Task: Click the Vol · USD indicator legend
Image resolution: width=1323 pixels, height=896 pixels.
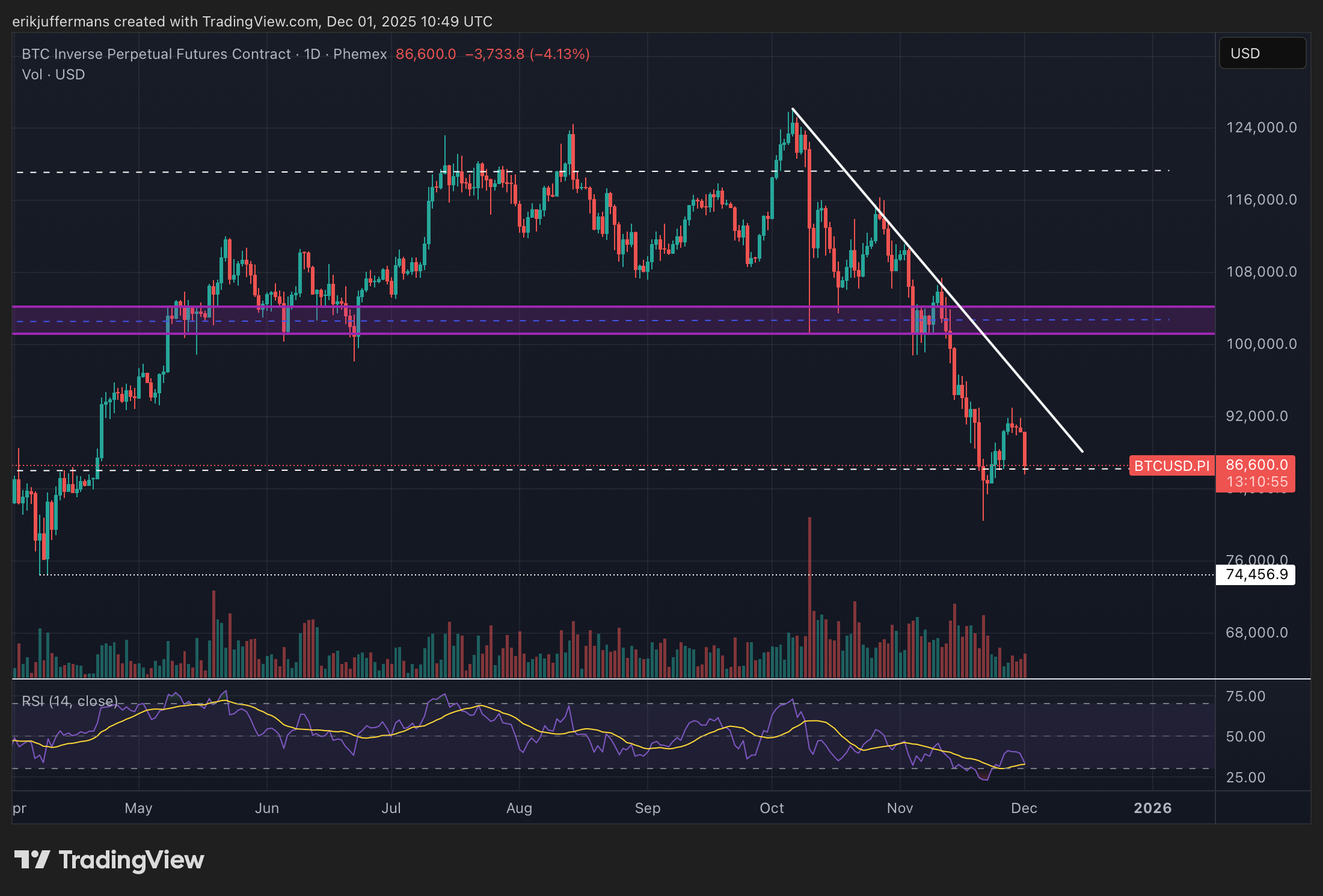Action: (53, 75)
